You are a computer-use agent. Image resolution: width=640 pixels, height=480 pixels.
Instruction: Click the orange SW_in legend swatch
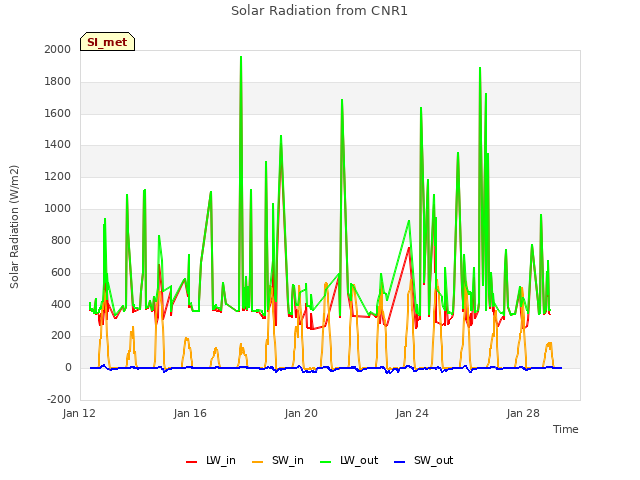(x=258, y=462)
